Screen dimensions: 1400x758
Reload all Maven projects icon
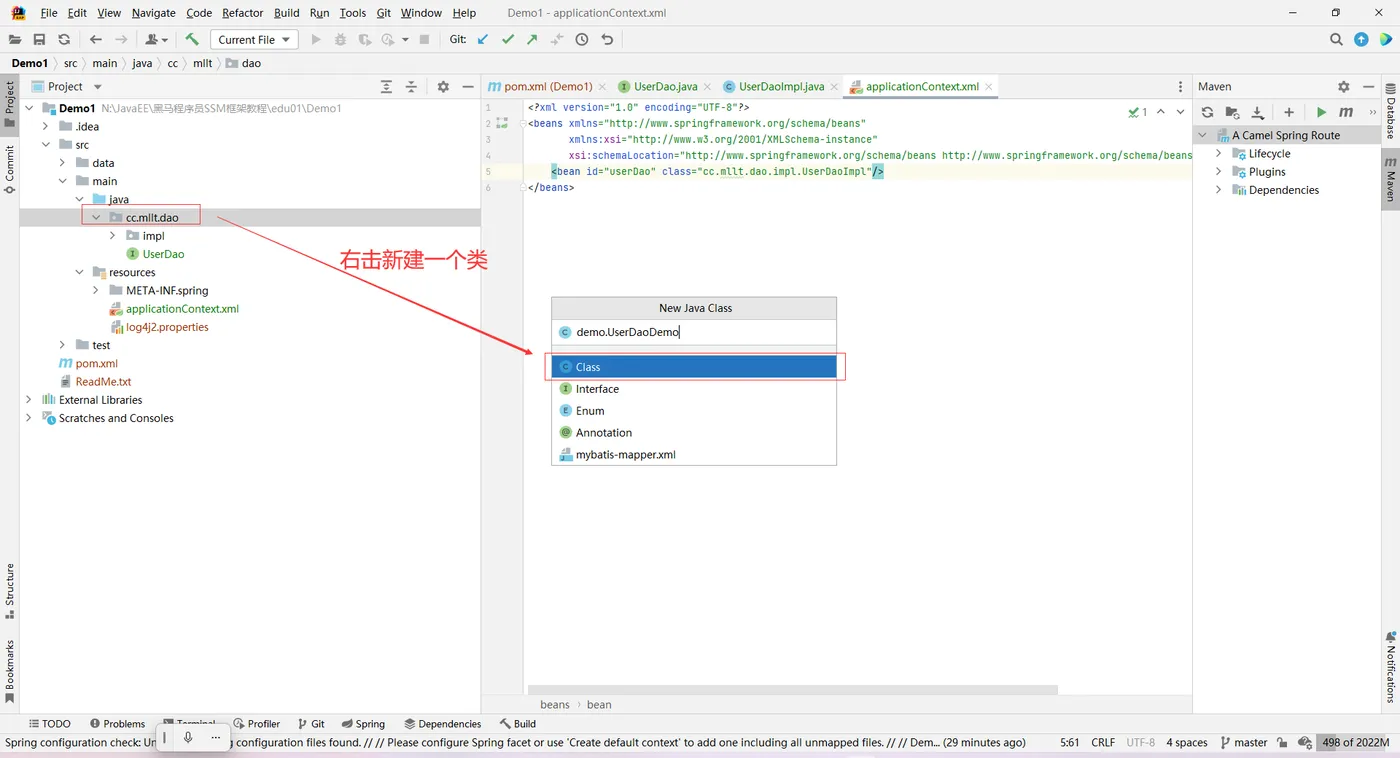[x=1207, y=112]
